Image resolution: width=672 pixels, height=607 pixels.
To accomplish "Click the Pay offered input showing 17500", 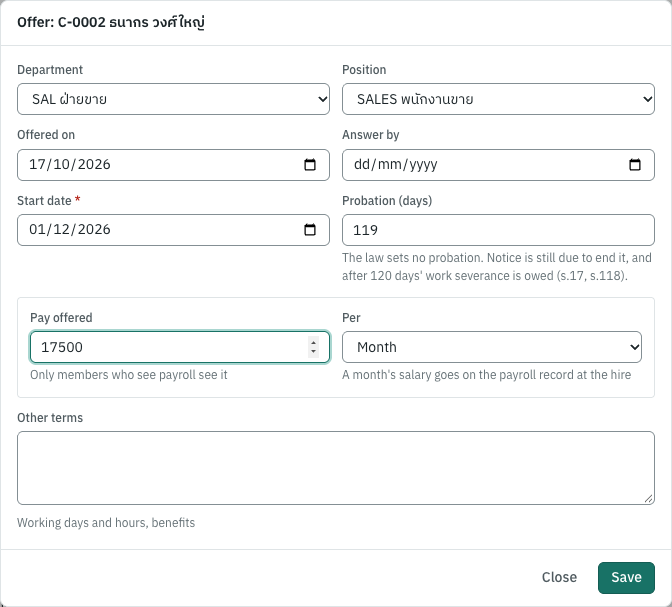I will (x=180, y=347).
